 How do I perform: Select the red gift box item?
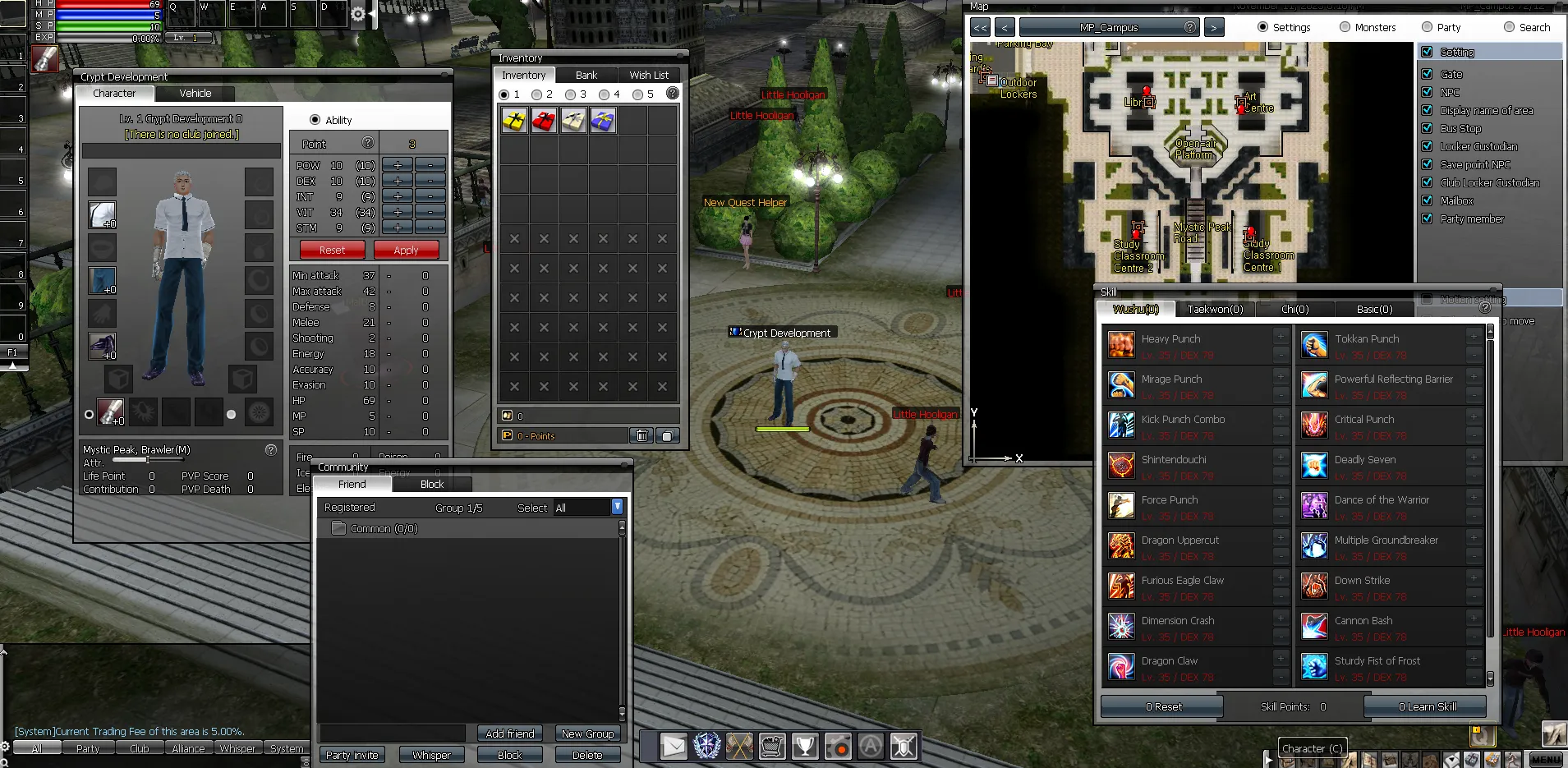point(544,121)
